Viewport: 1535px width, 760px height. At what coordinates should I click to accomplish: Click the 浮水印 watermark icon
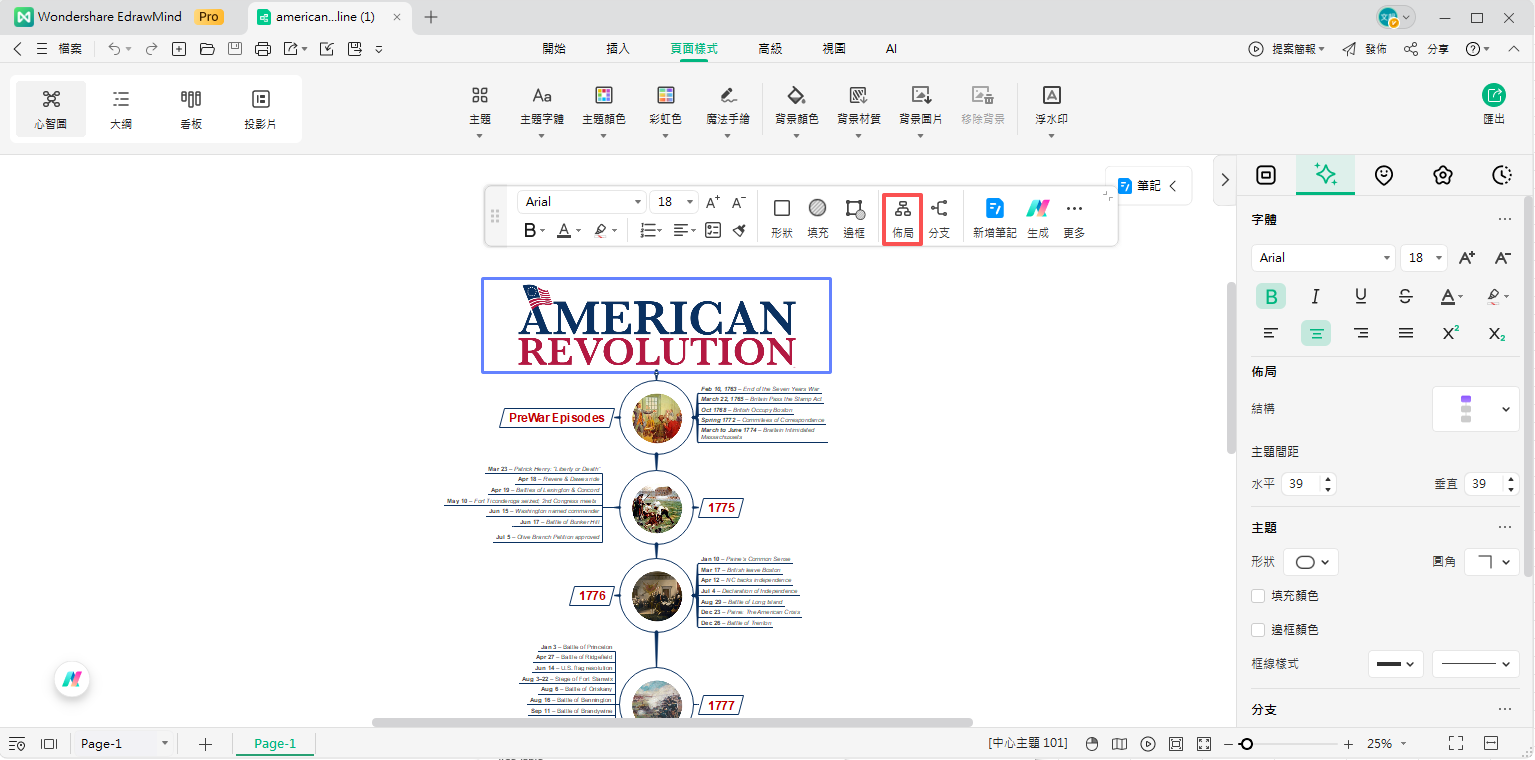coord(1051,96)
